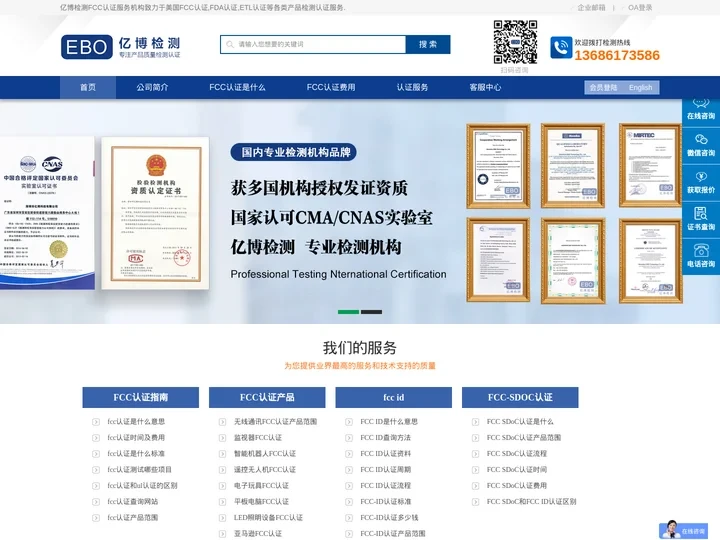Image resolution: width=720 pixels, height=540 pixels.
Task: Click the MIRTEC framed certificate
Action: pos(650,166)
